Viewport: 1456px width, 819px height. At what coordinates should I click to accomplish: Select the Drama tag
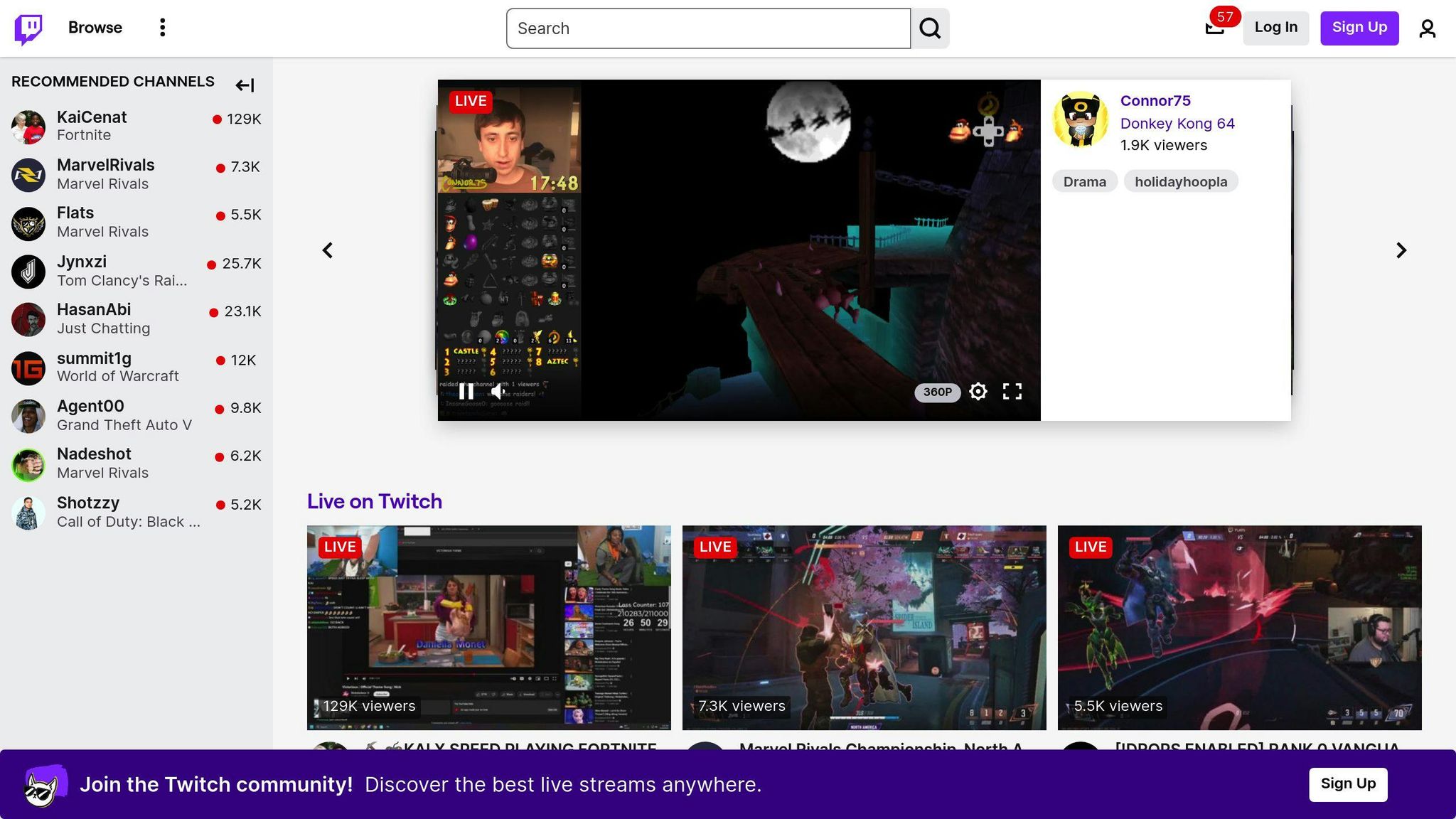tap(1084, 182)
